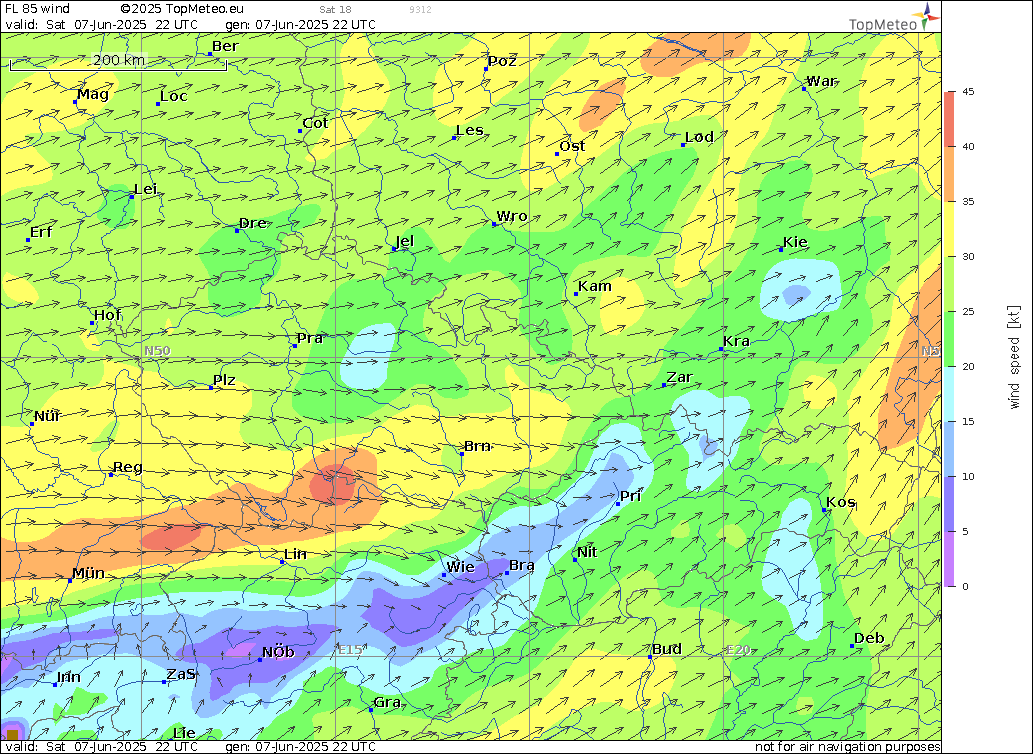Image resolution: width=1033 pixels, height=754 pixels.
Task: Click the '©2025 TopMeteo.eu' copyright text
Action: 182,9
